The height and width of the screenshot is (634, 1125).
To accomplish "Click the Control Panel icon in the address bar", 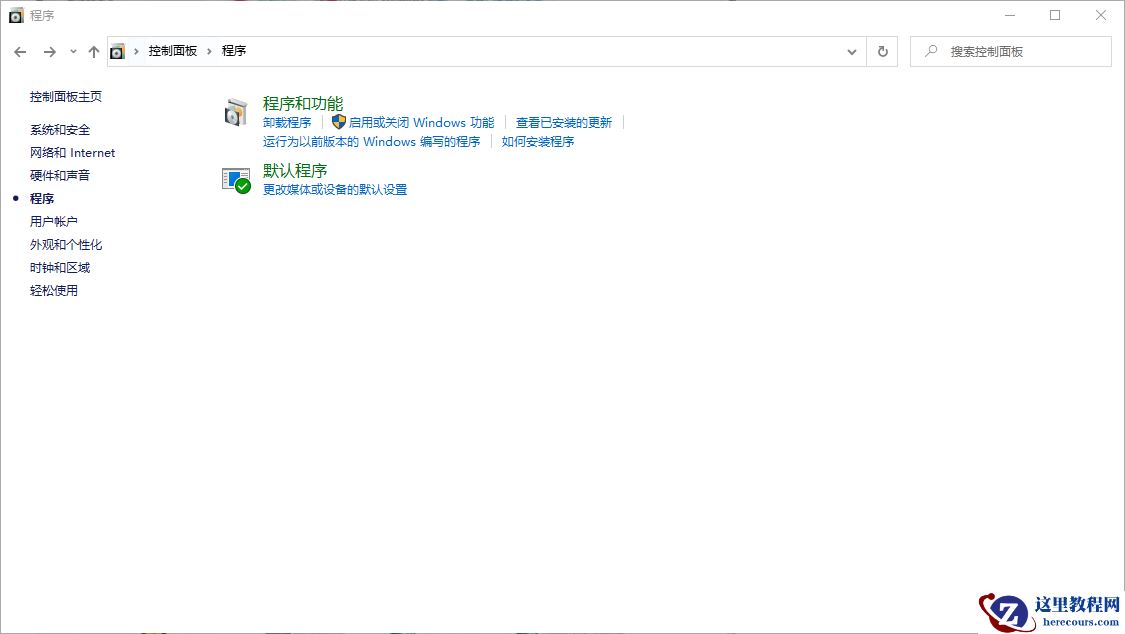I will coord(118,50).
